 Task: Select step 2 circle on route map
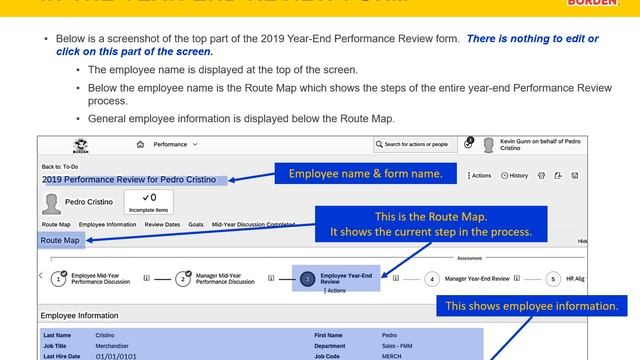(x=183, y=279)
